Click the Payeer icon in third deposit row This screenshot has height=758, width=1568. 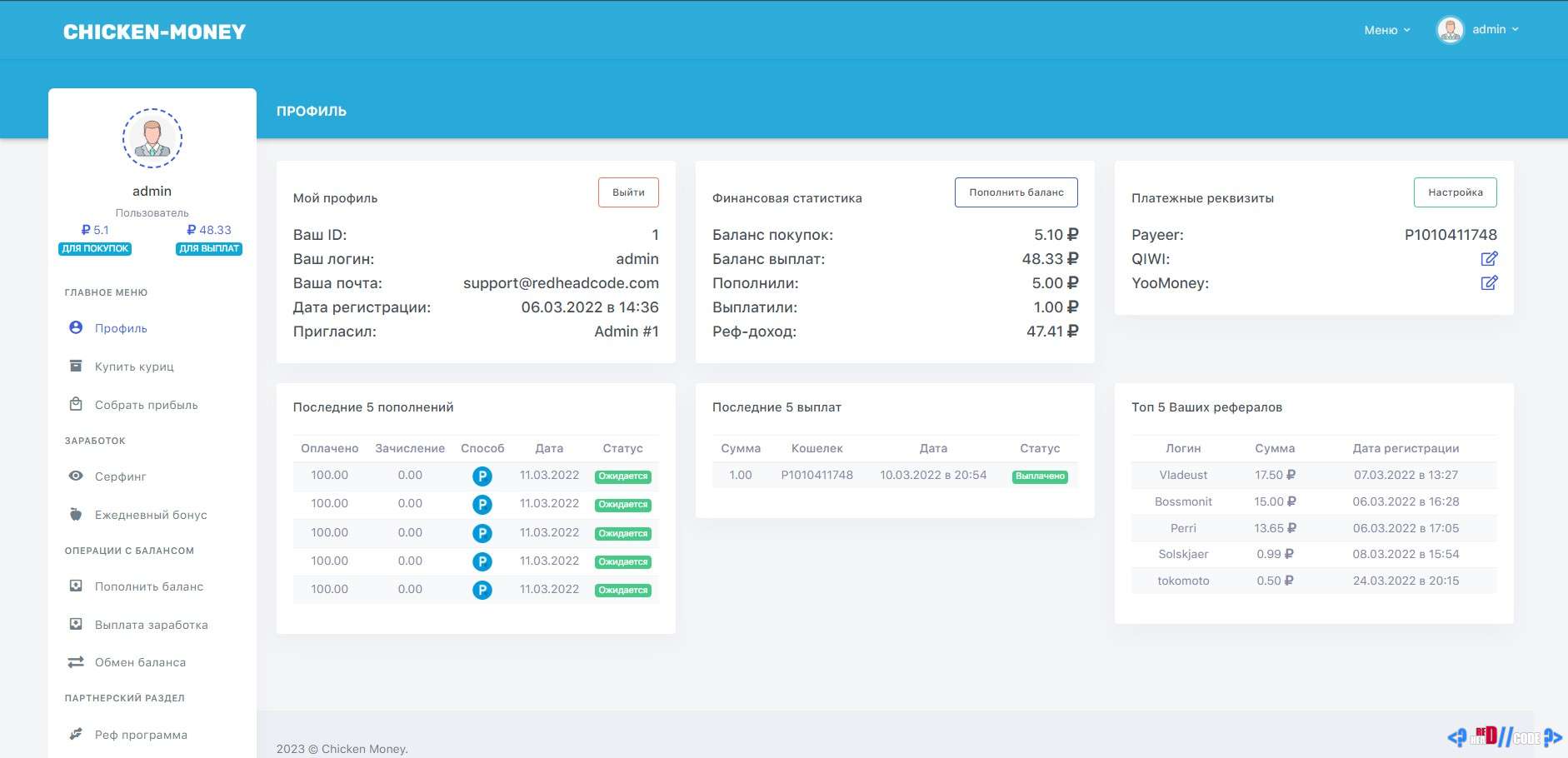482,533
